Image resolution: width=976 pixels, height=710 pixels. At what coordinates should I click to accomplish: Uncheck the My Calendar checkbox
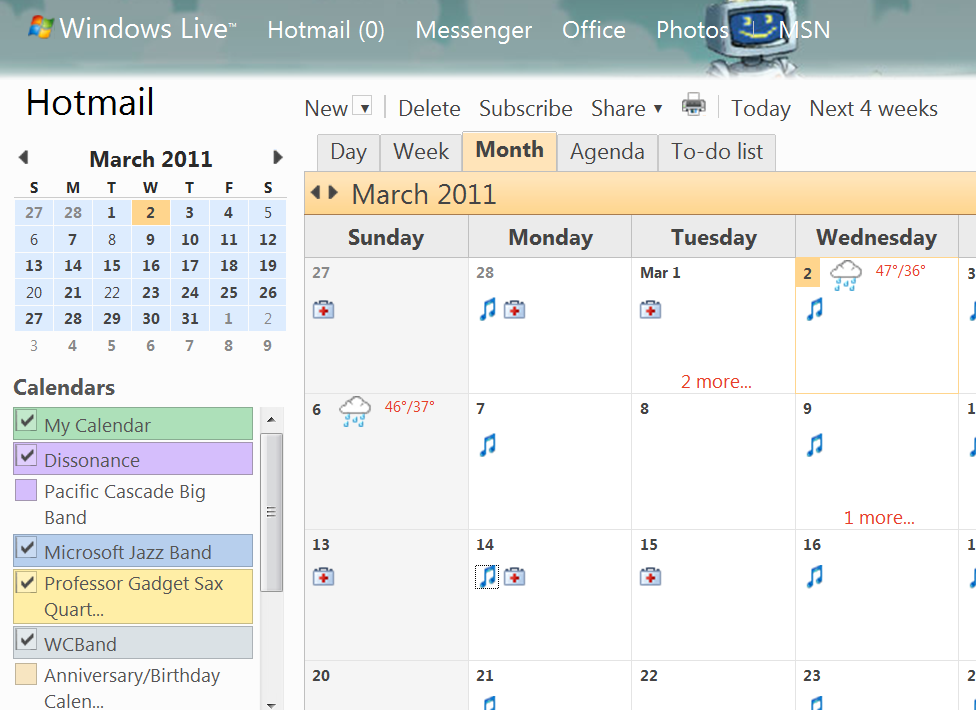coord(27,422)
